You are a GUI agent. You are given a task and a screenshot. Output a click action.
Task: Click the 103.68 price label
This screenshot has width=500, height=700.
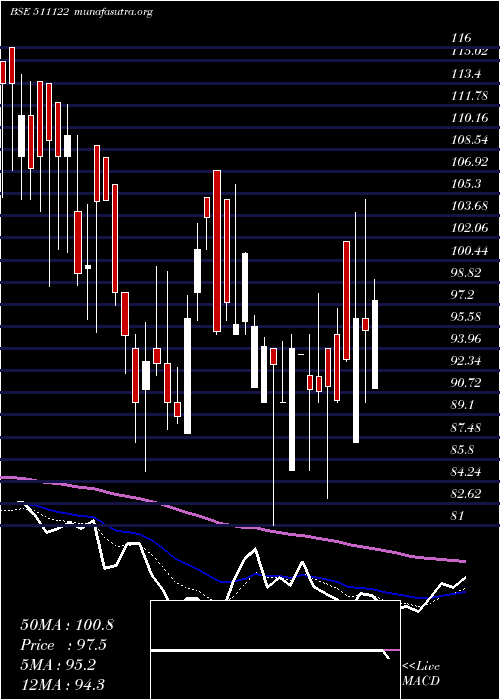470,206
